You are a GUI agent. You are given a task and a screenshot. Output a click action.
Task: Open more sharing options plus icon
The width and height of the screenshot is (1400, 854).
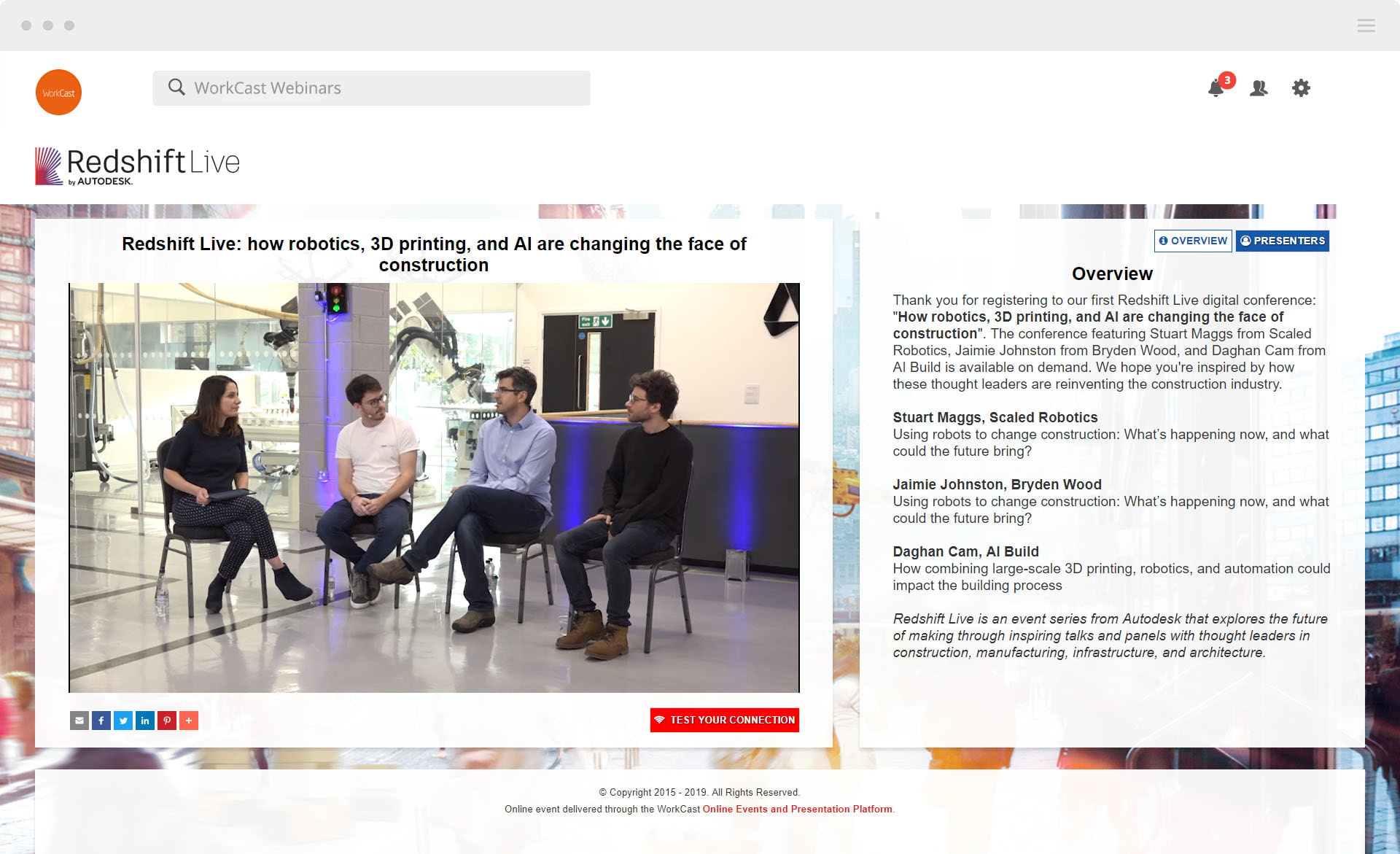[189, 721]
